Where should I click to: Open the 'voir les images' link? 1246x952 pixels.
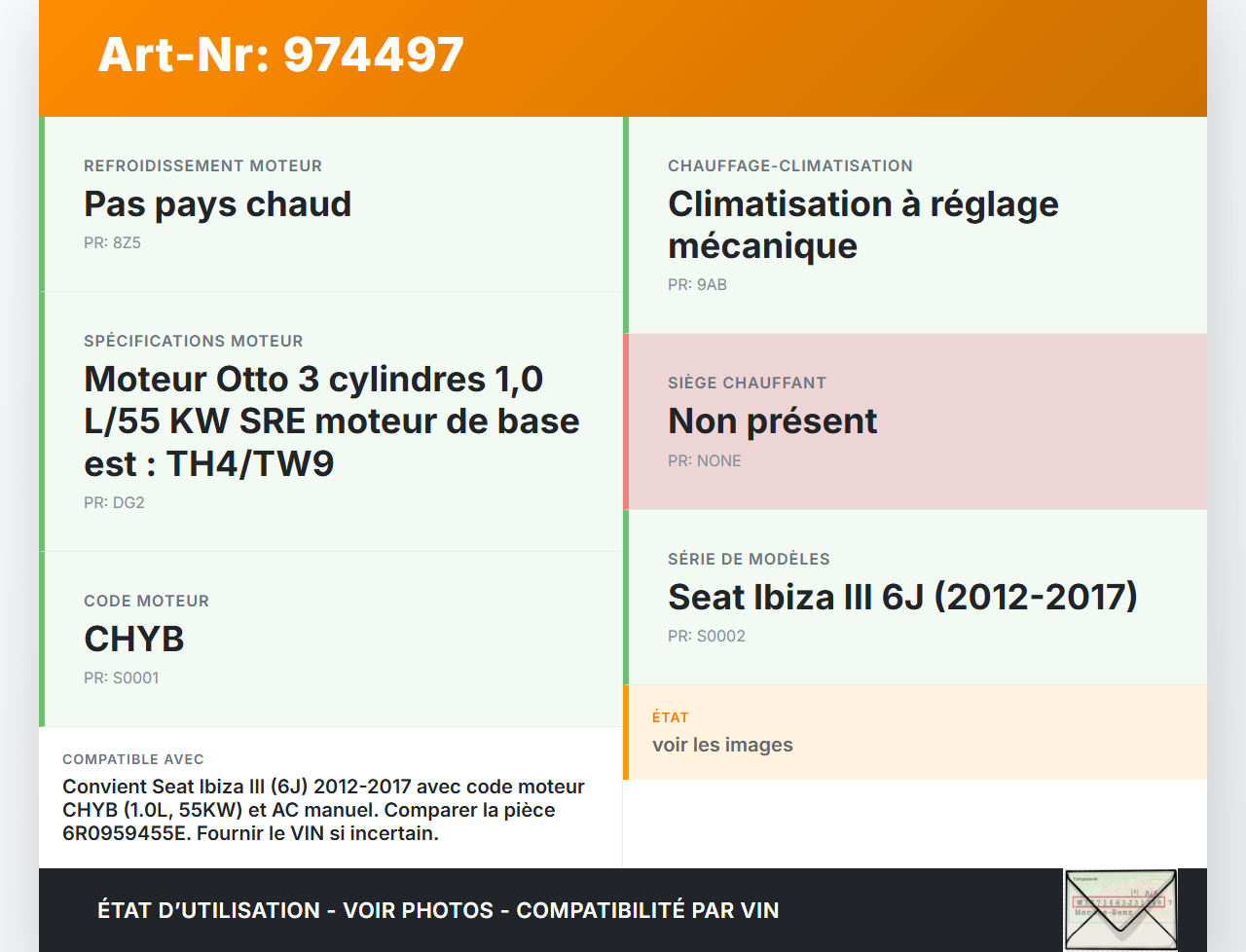[723, 744]
